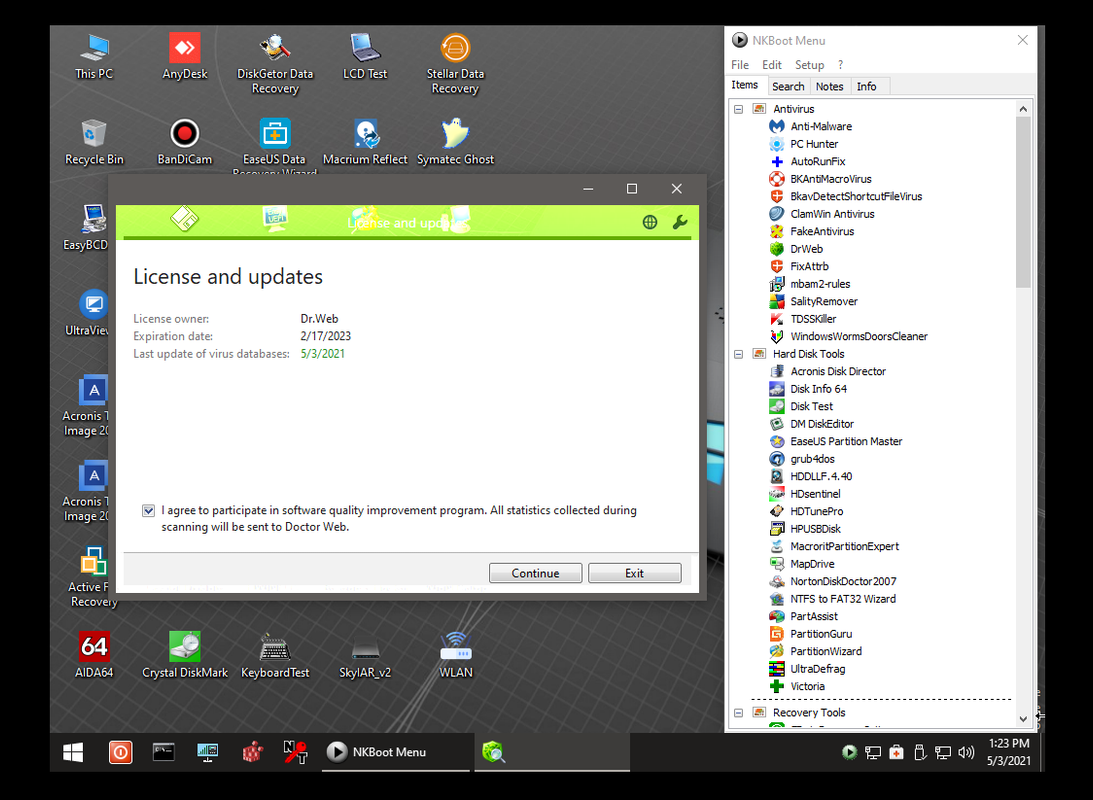The width and height of the screenshot is (1093, 800).
Task: Select MacroritPartitionExpert entry
Action: 834,546
